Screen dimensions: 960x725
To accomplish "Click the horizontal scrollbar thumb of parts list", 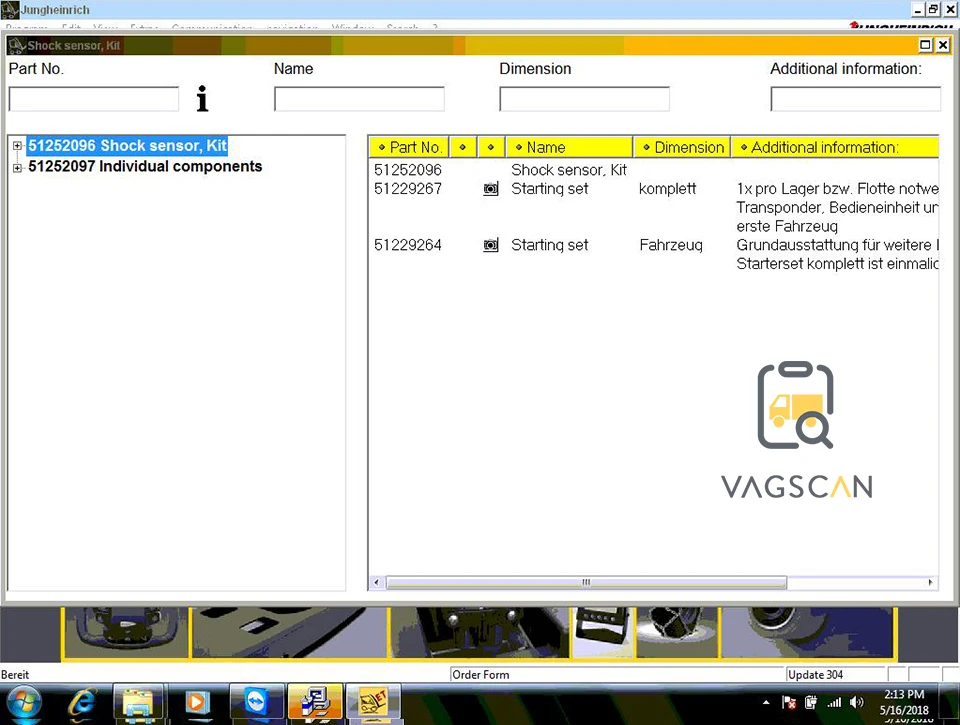I will (586, 582).
